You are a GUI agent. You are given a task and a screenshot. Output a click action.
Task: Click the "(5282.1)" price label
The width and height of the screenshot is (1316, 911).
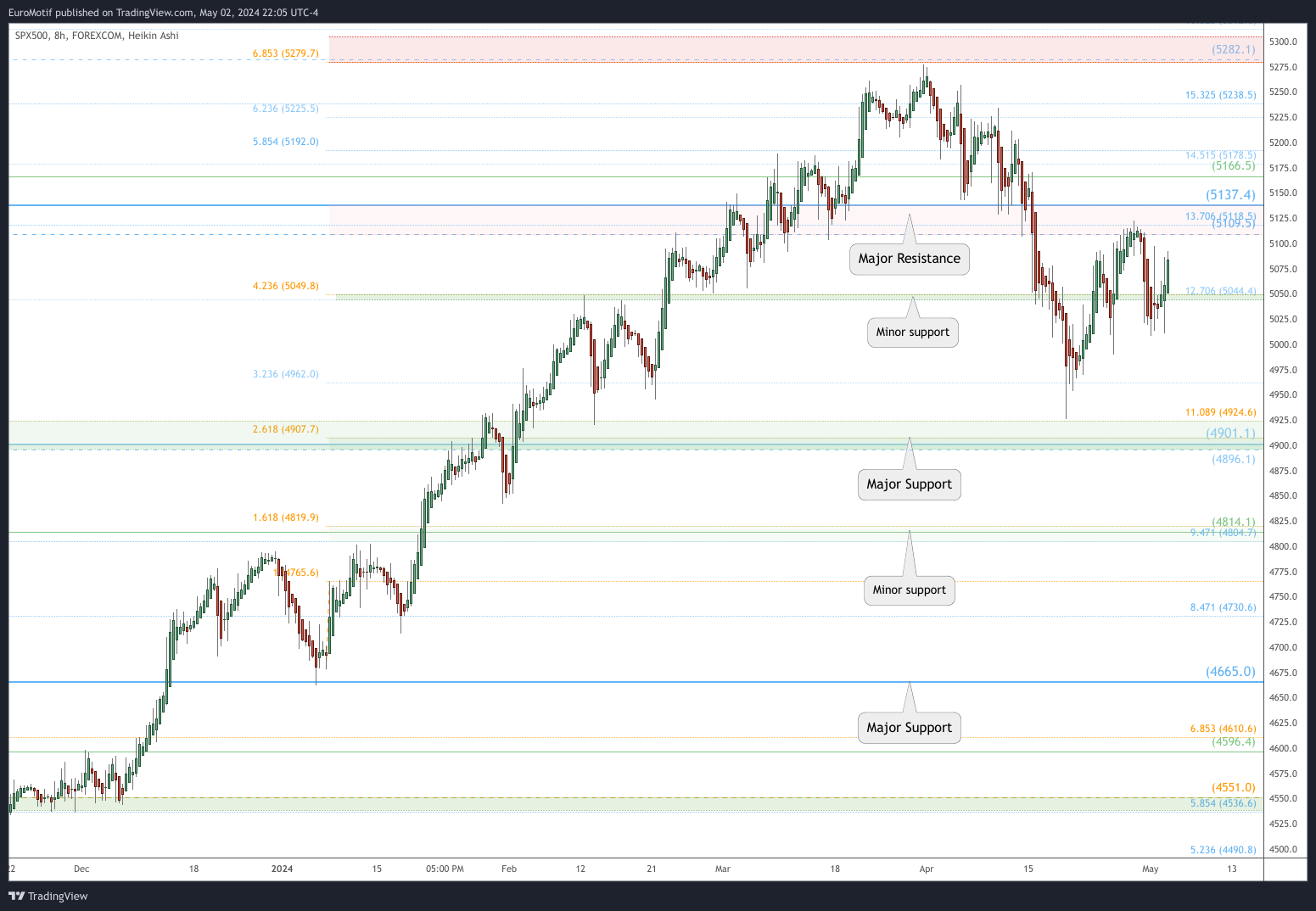[x=1234, y=49]
